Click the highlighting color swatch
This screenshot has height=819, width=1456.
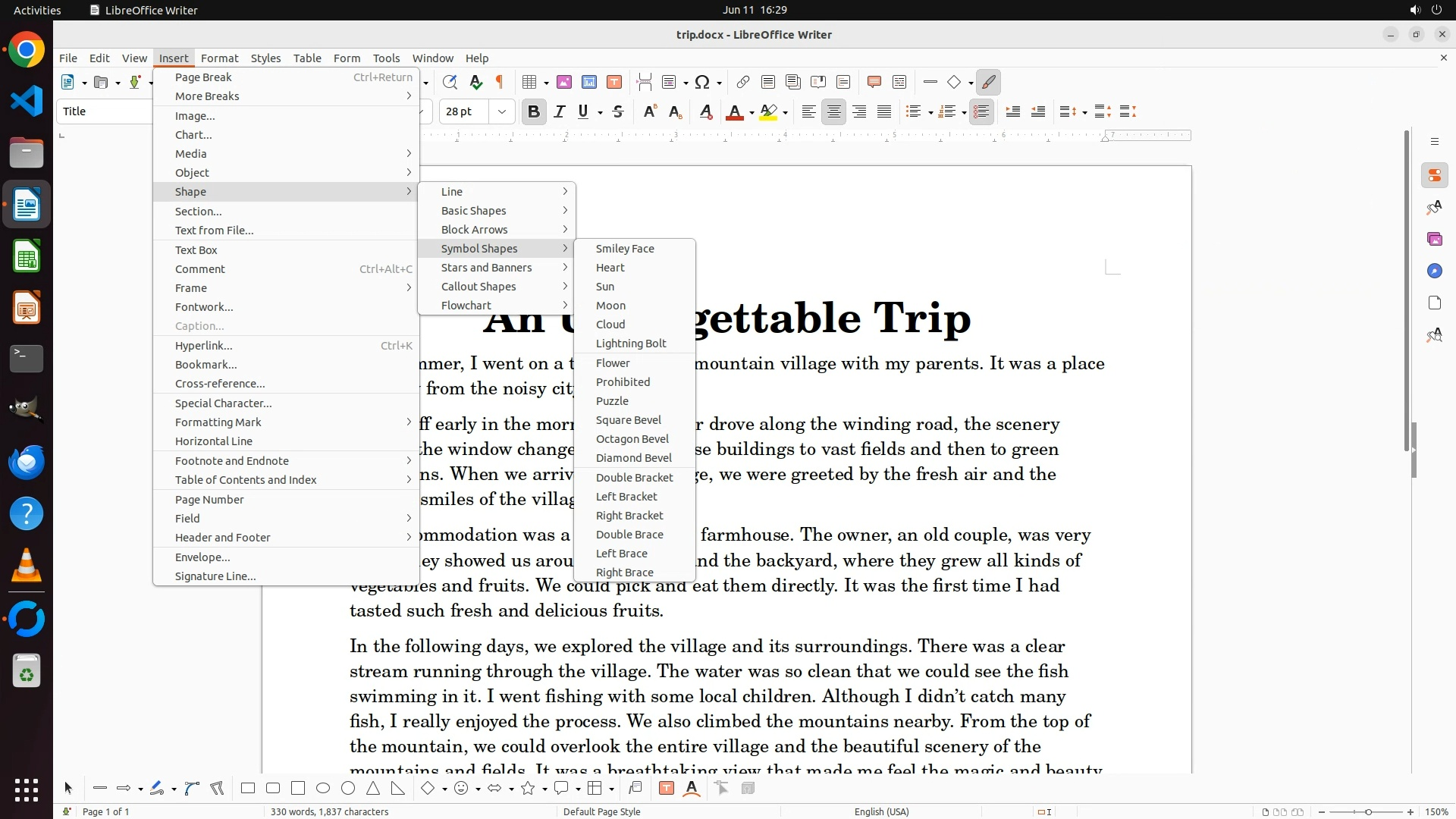pos(768,111)
